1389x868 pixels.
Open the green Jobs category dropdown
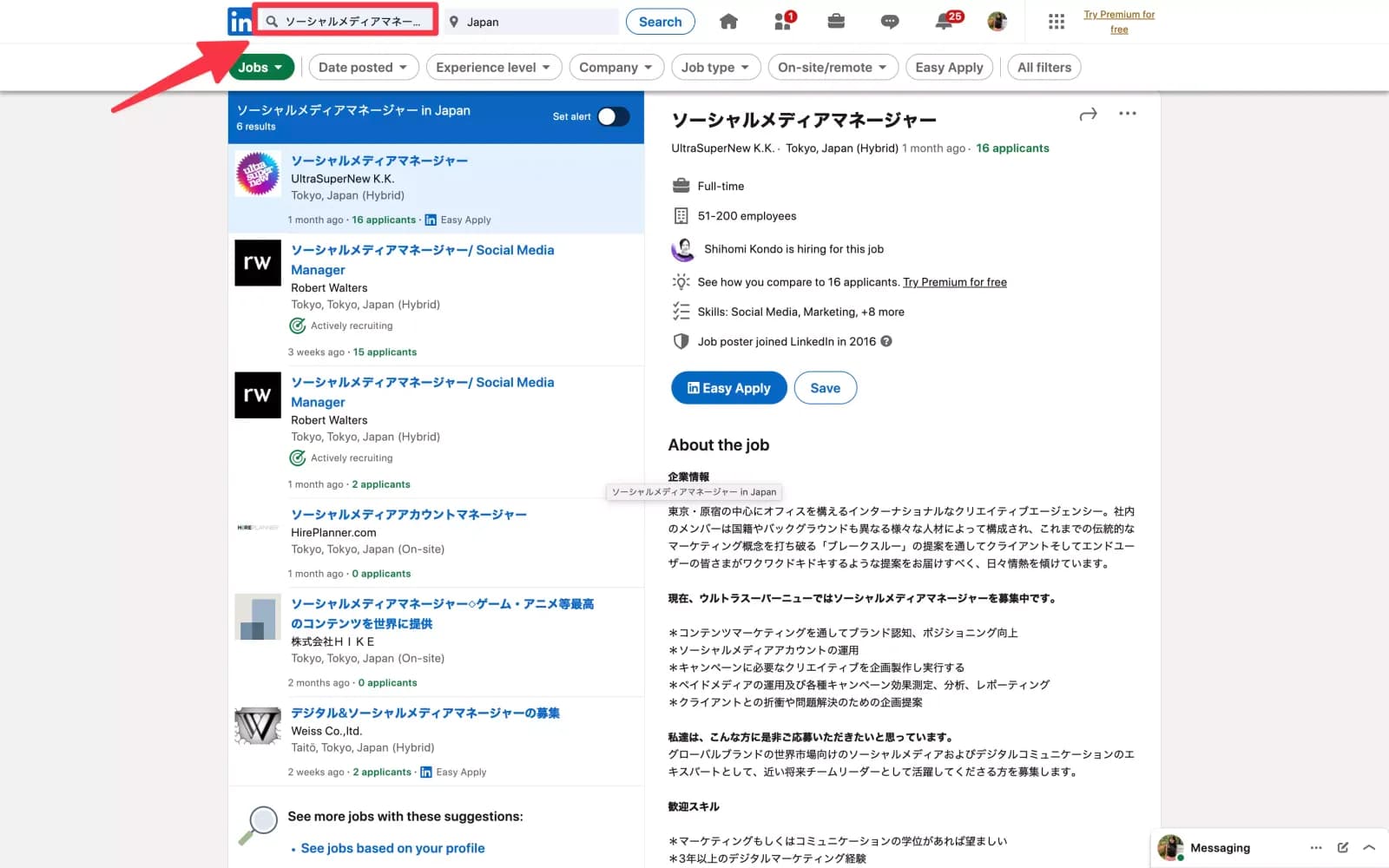(260, 67)
